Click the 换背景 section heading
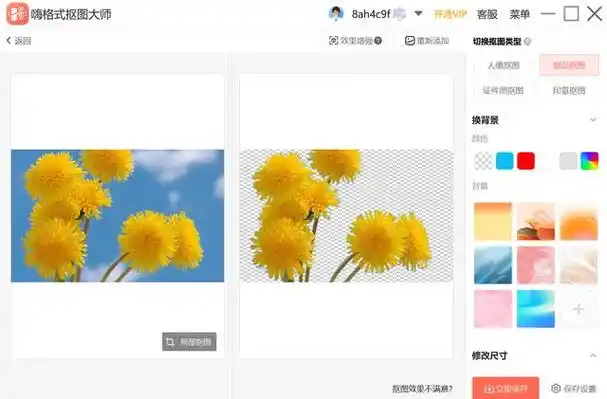This screenshot has width=607, height=399. [485, 120]
